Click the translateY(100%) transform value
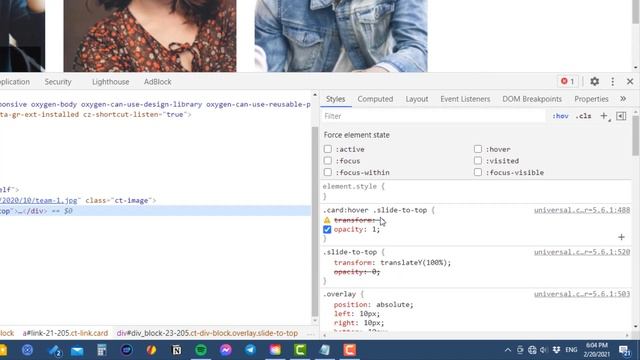The image size is (640, 360). tap(414, 262)
